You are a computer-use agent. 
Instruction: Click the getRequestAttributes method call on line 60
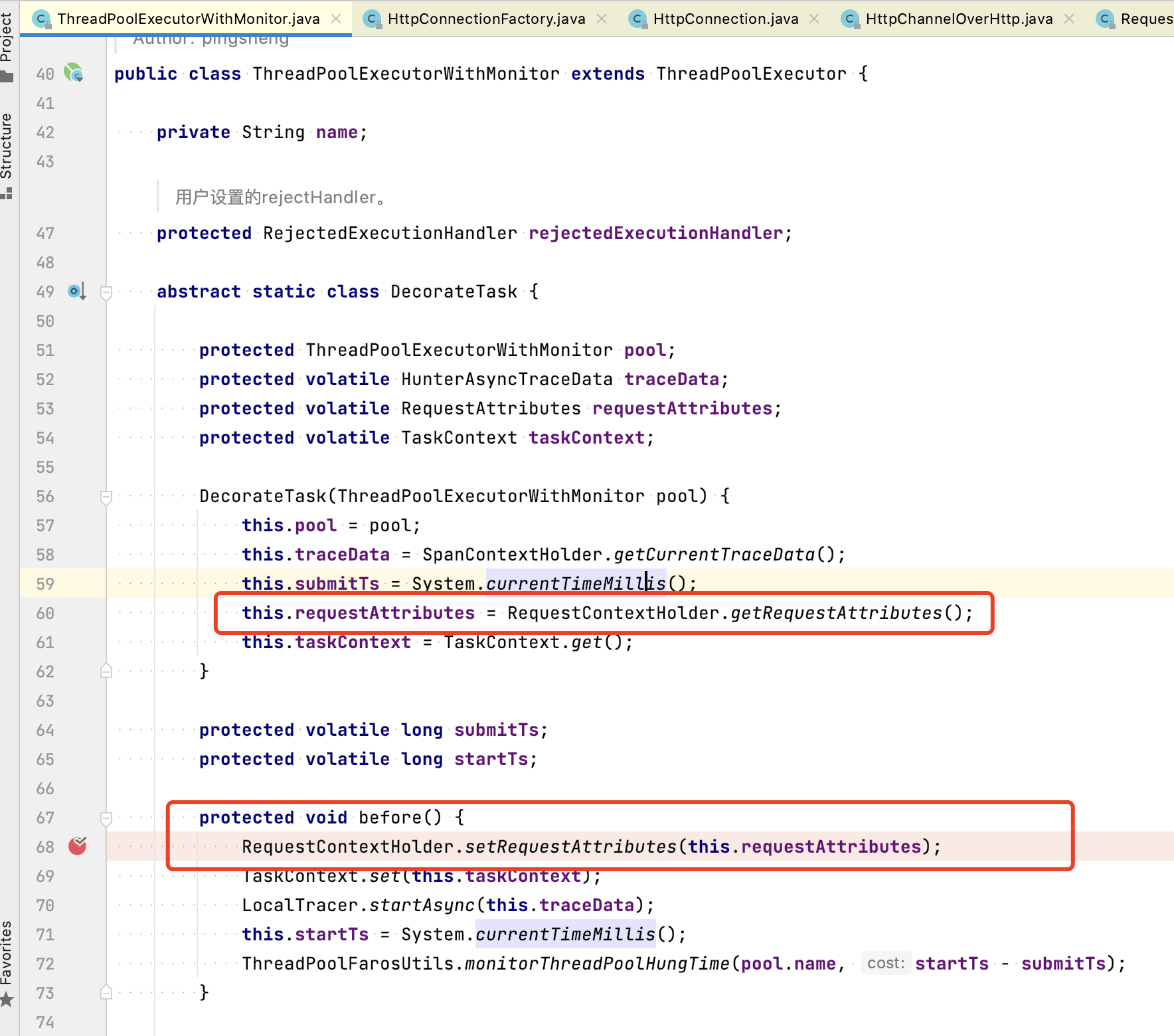click(x=836, y=613)
